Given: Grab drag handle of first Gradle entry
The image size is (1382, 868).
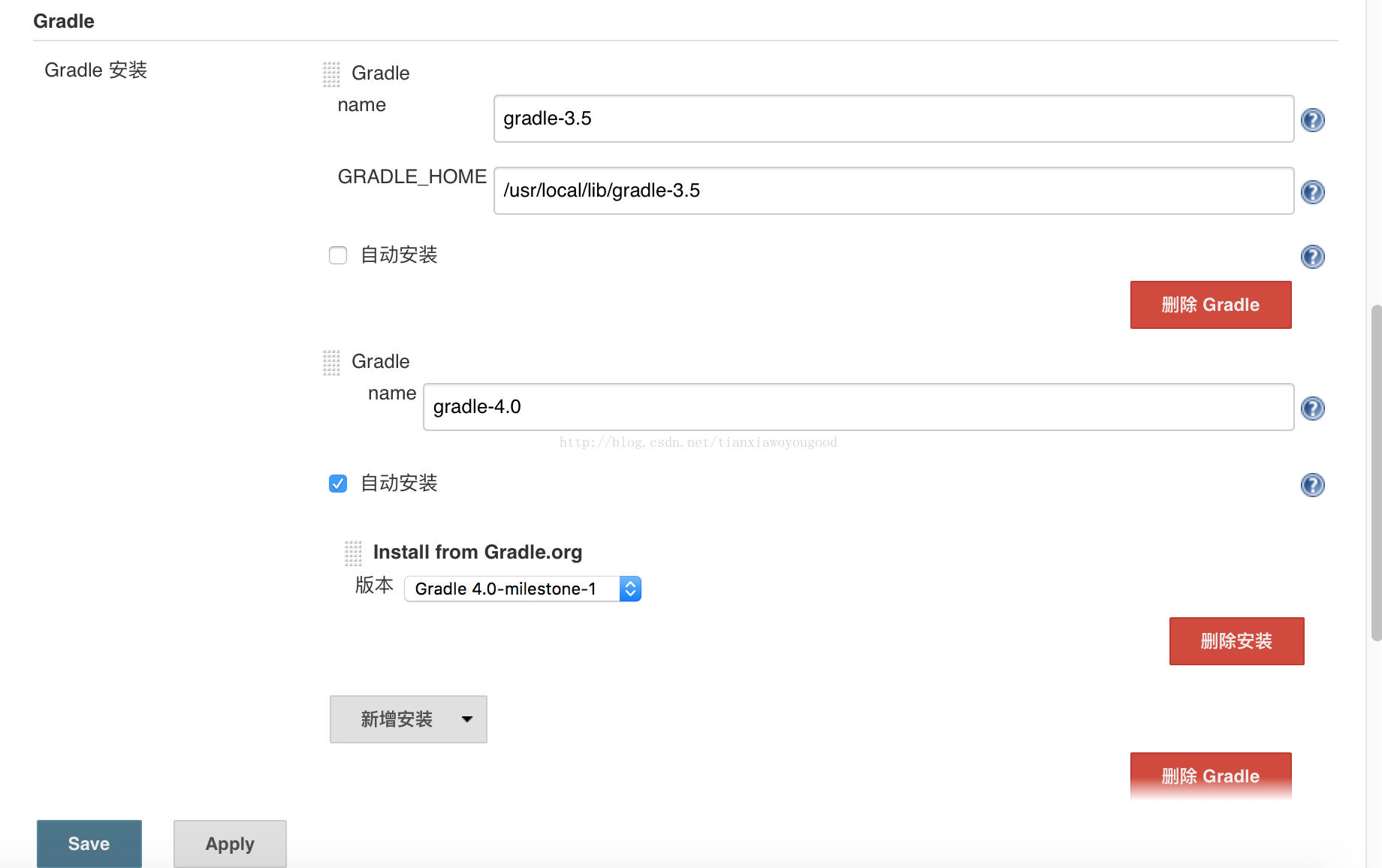Looking at the screenshot, I should click(331, 74).
